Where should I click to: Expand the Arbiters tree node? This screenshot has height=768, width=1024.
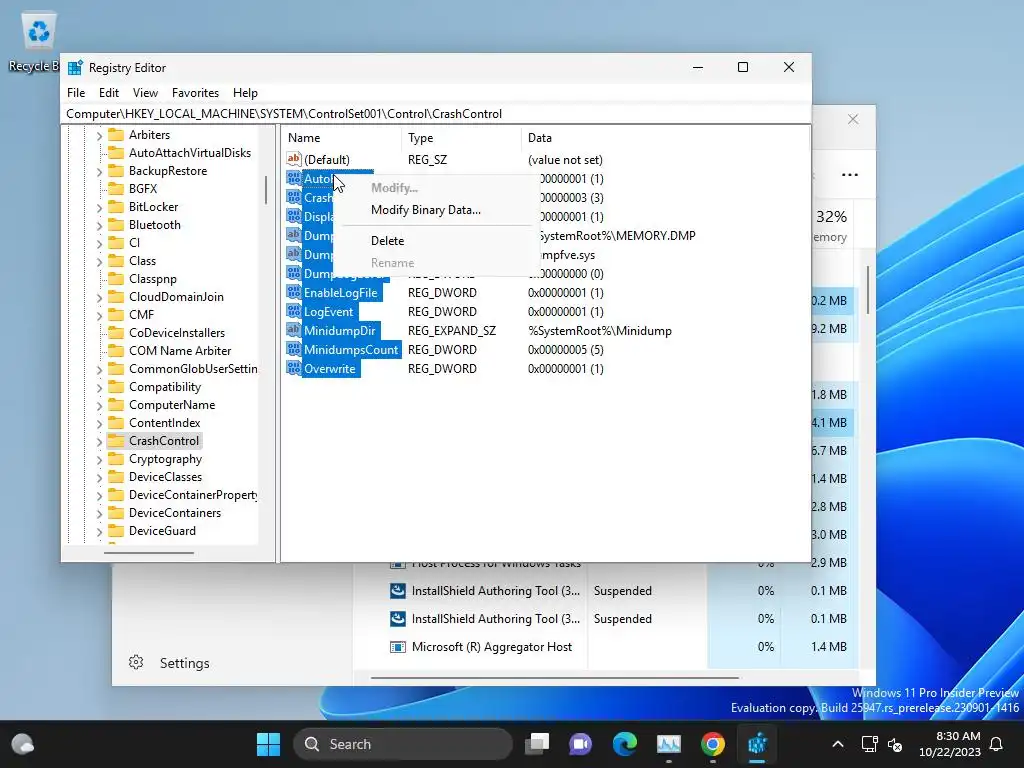99,135
